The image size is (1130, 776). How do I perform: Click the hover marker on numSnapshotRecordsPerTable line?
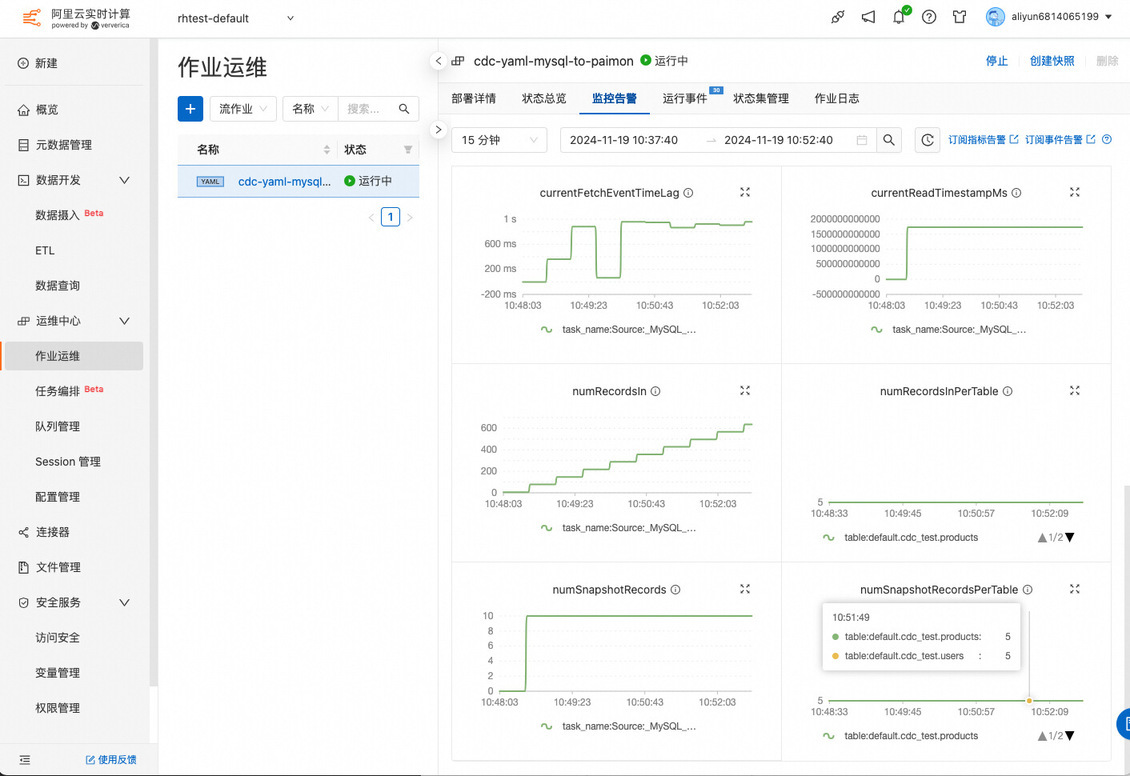coord(1029,700)
